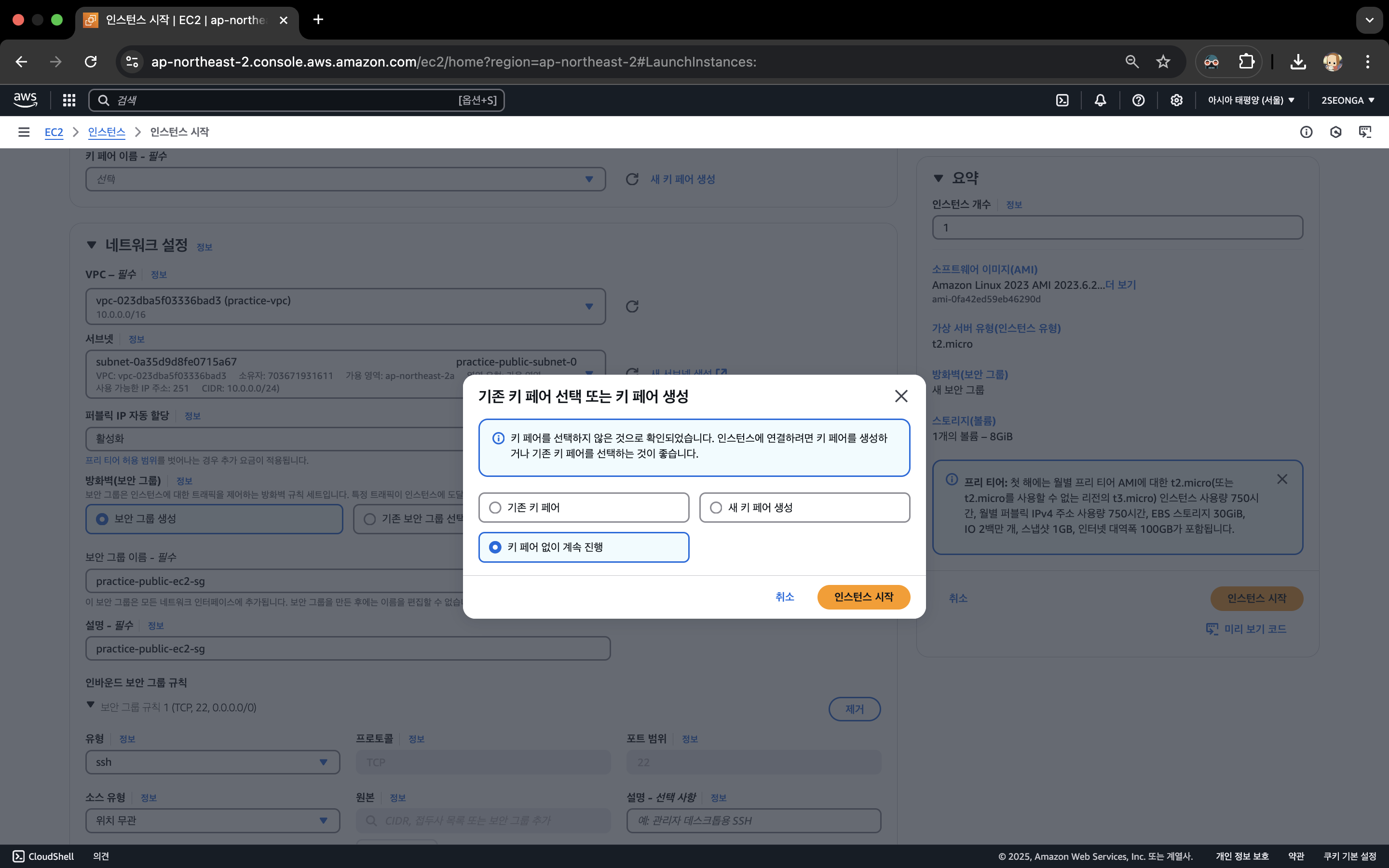Open AWS services grid menu
This screenshot has height=868, width=1389.
pos(69,100)
